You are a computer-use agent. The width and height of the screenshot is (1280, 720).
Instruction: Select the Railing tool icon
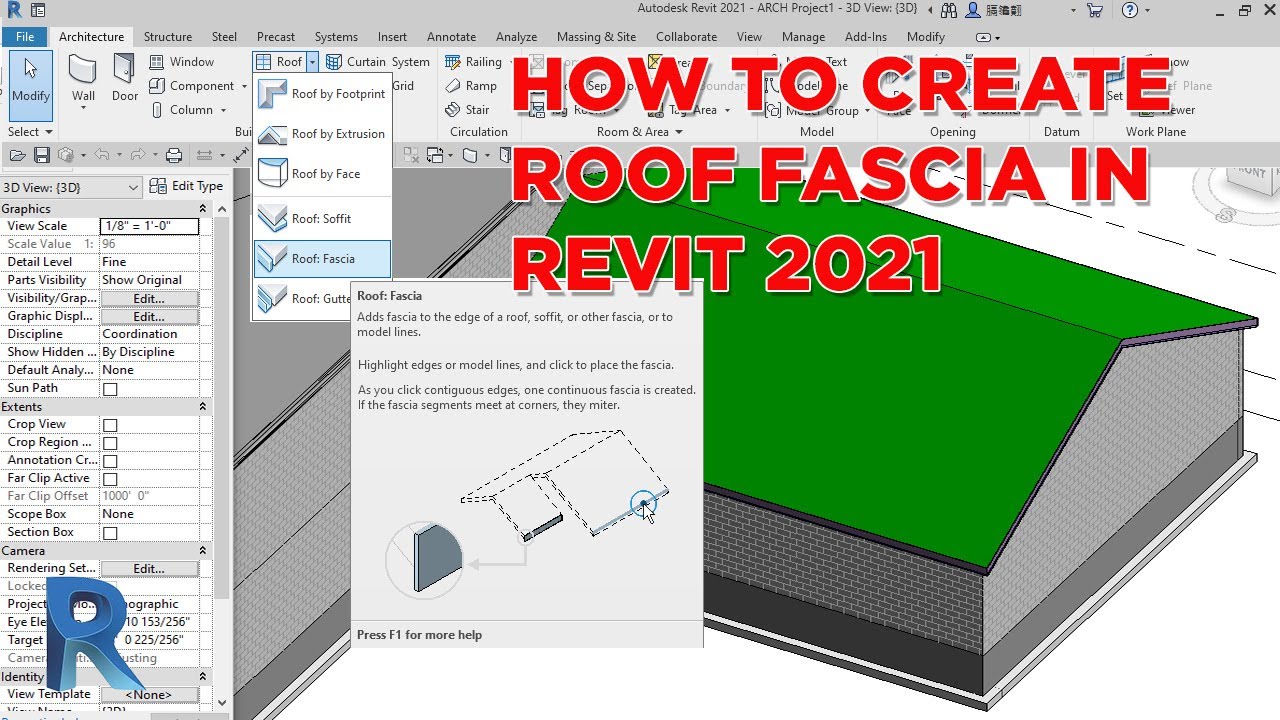(453, 62)
